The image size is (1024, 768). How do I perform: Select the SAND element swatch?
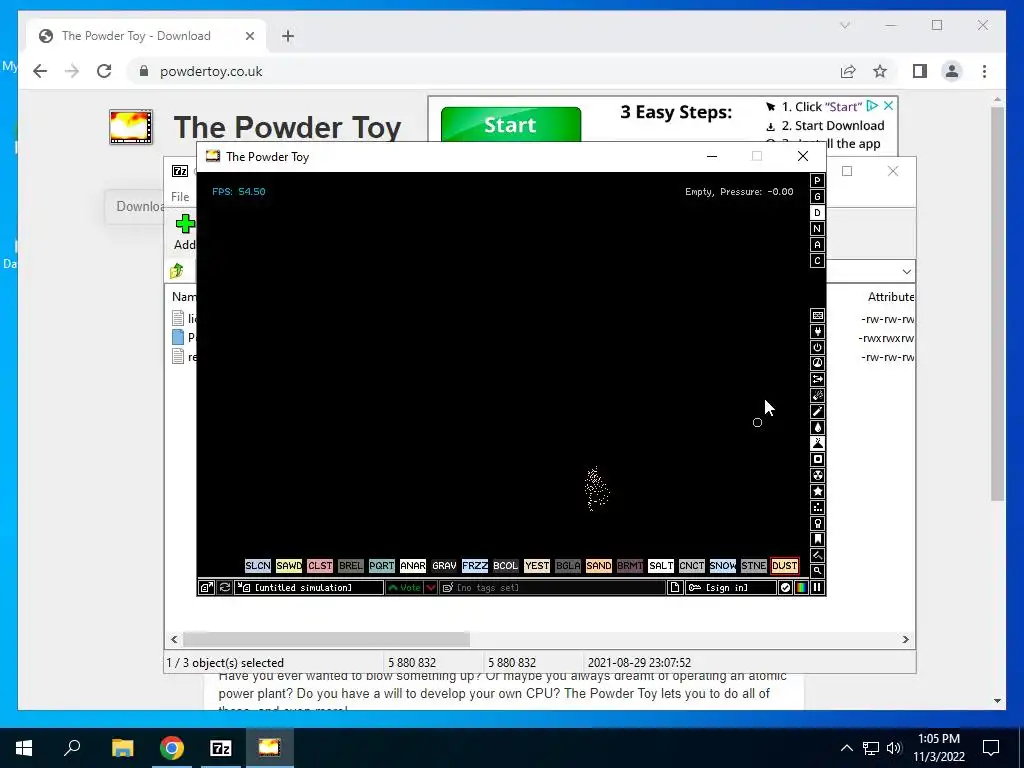[x=598, y=566]
